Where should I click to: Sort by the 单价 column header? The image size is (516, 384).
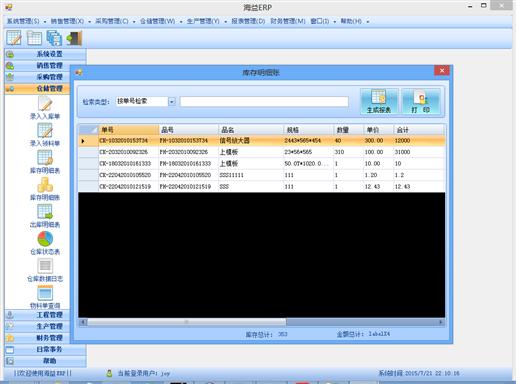click(x=378, y=130)
